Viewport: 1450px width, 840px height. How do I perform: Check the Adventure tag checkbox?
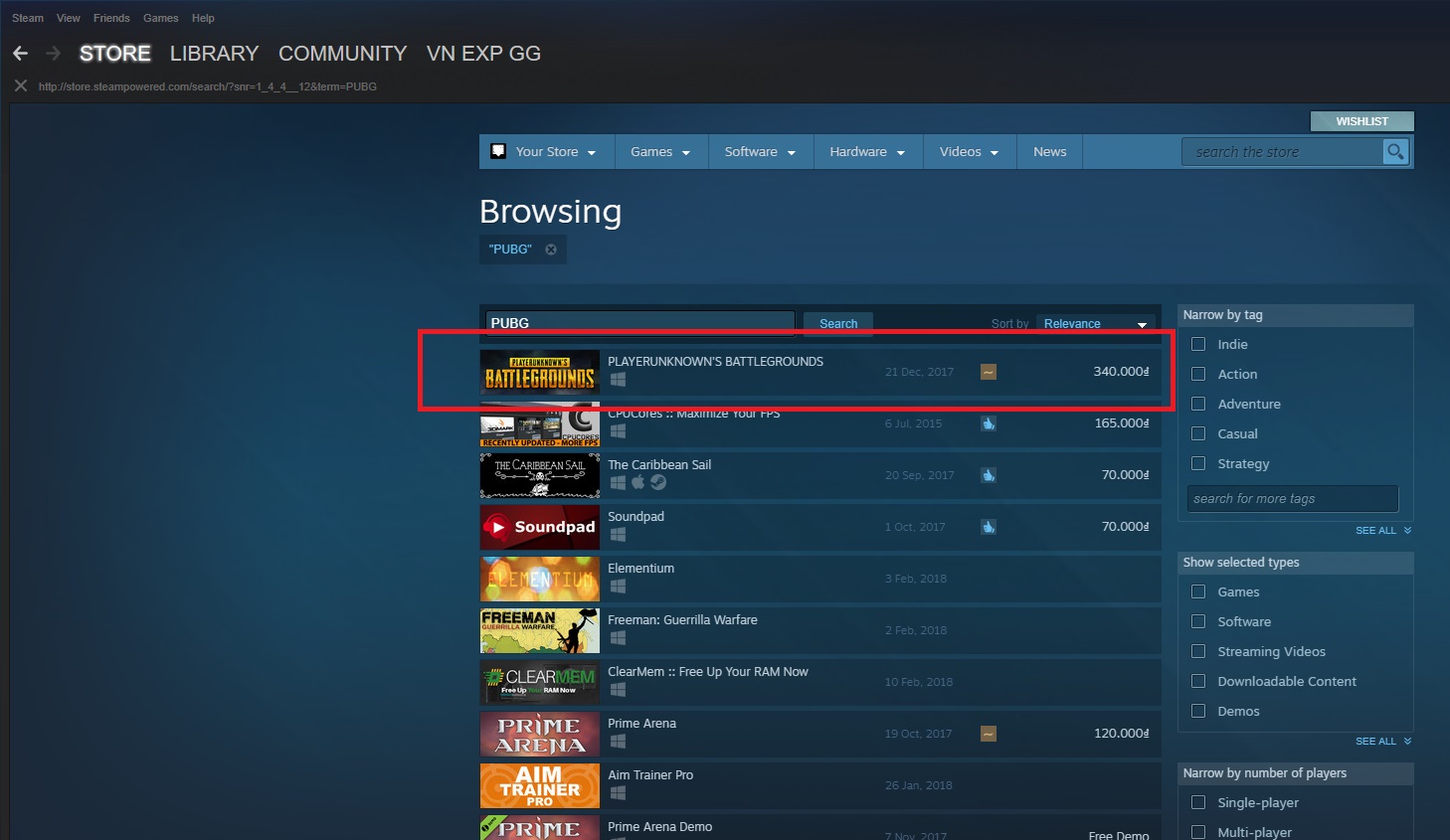[x=1198, y=404]
